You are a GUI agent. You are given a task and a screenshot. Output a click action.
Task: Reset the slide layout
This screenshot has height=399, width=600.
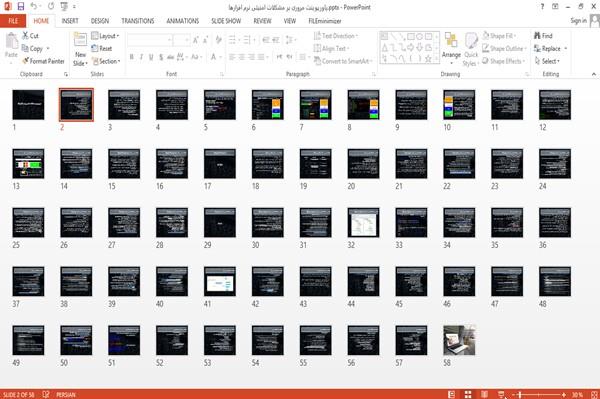(x=102, y=49)
